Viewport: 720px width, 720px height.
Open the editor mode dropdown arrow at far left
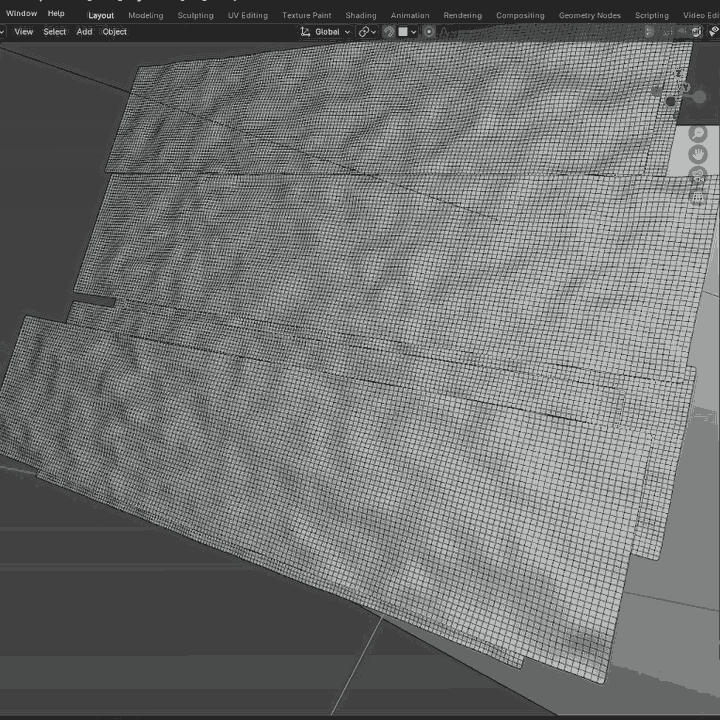click(3, 32)
